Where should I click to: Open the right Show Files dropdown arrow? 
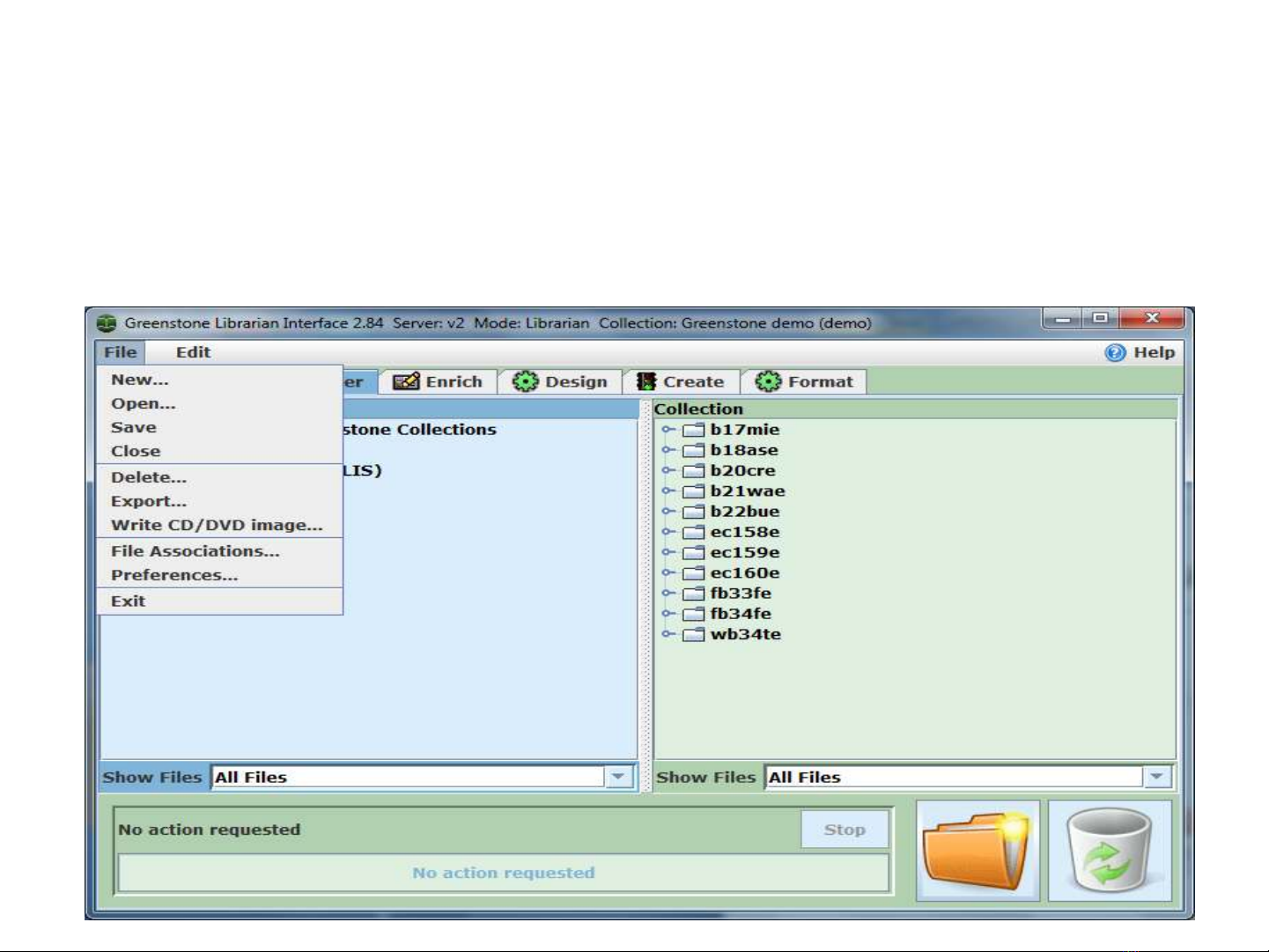[x=1156, y=777]
